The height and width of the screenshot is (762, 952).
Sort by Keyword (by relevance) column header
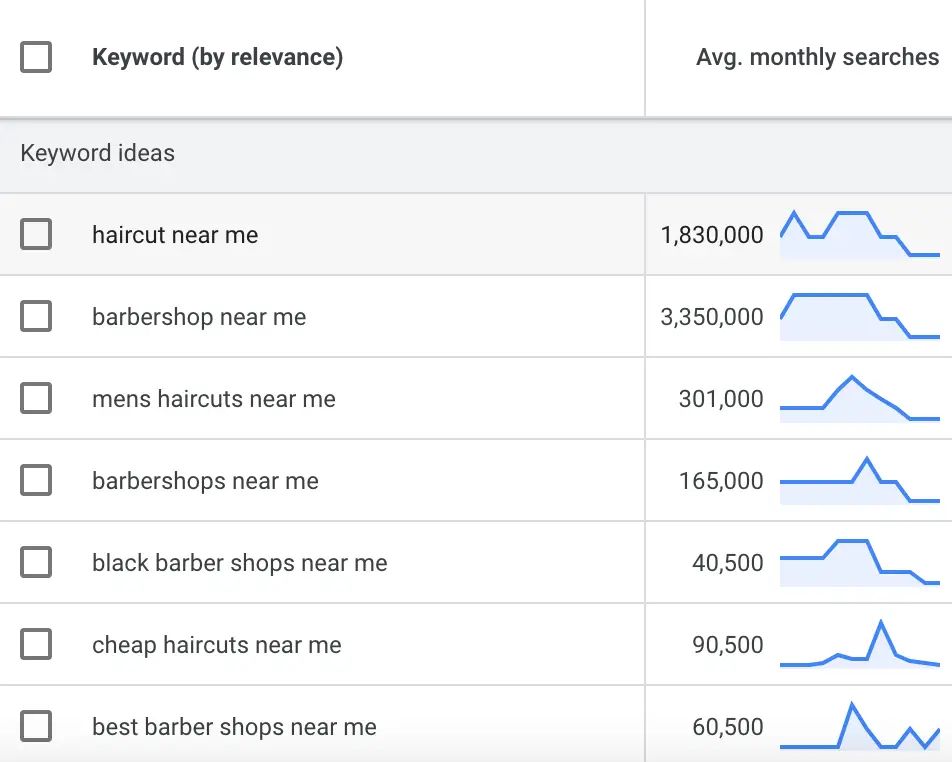pos(217,57)
